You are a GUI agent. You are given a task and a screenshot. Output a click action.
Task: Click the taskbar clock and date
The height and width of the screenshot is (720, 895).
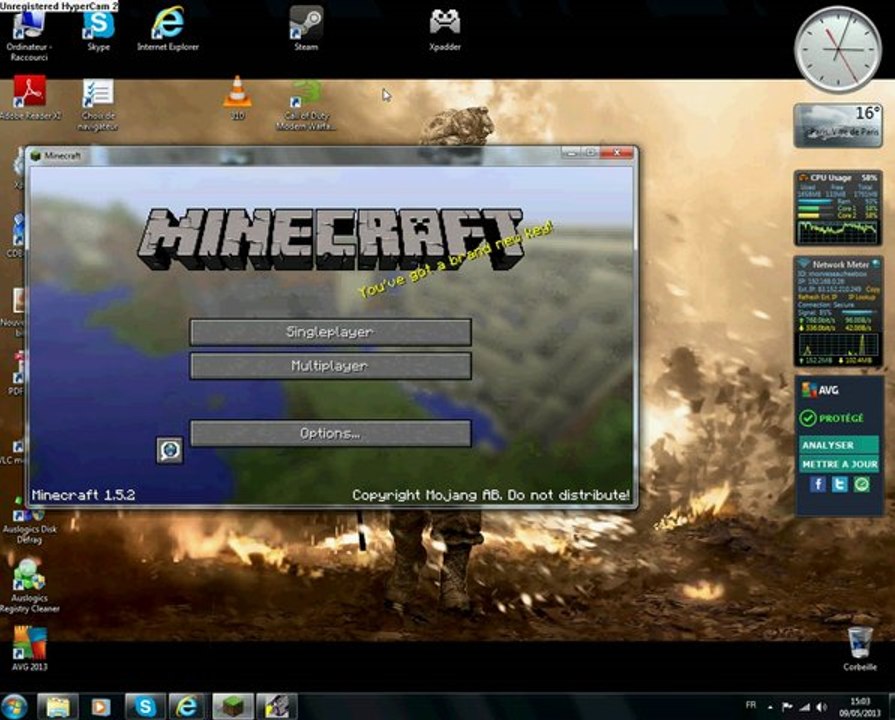[x=860, y=707]
